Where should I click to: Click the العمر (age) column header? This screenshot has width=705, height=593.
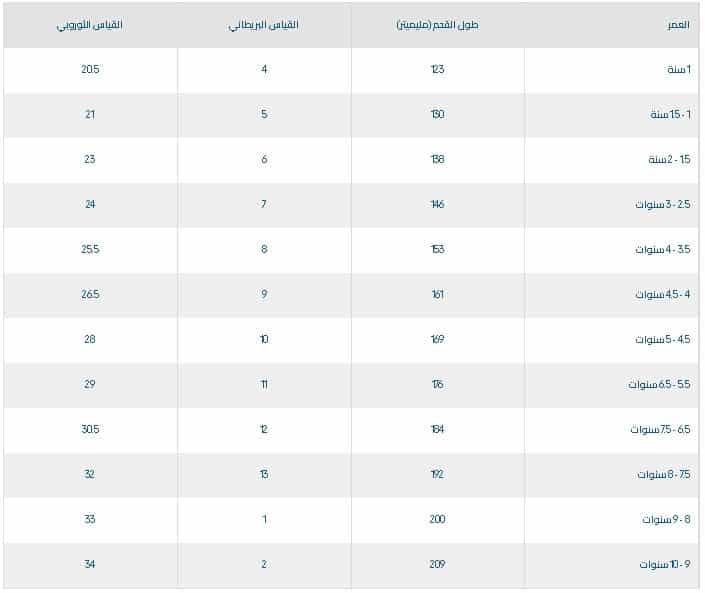(x=677, y=25)
